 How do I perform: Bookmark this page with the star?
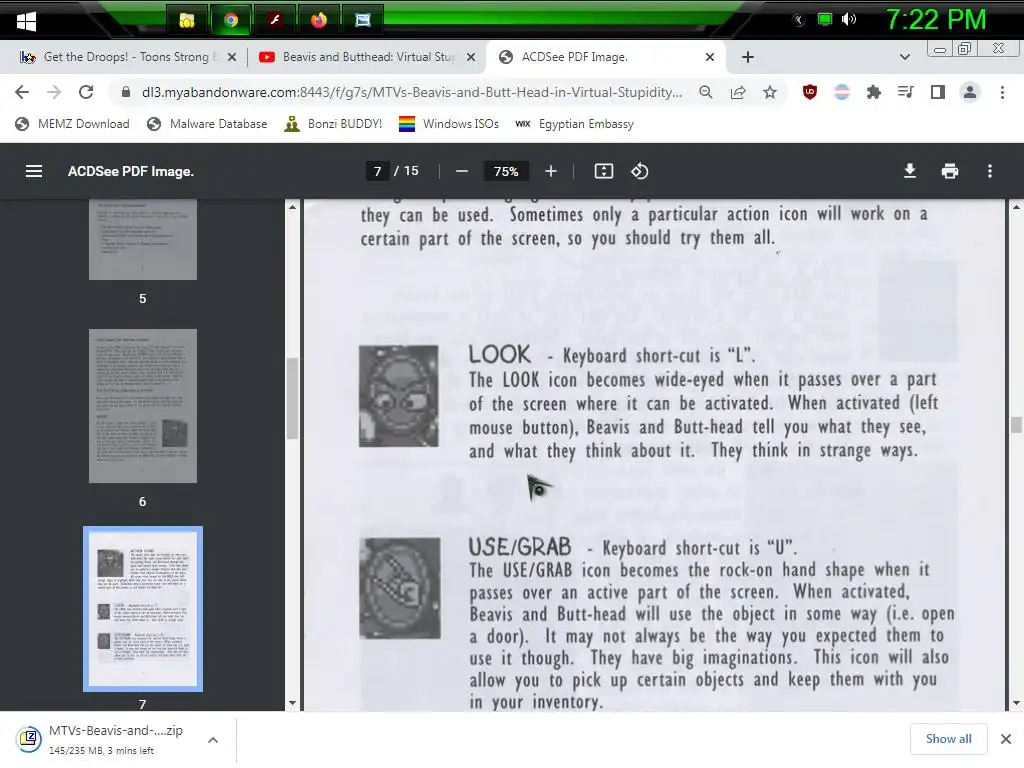(770, 92)
